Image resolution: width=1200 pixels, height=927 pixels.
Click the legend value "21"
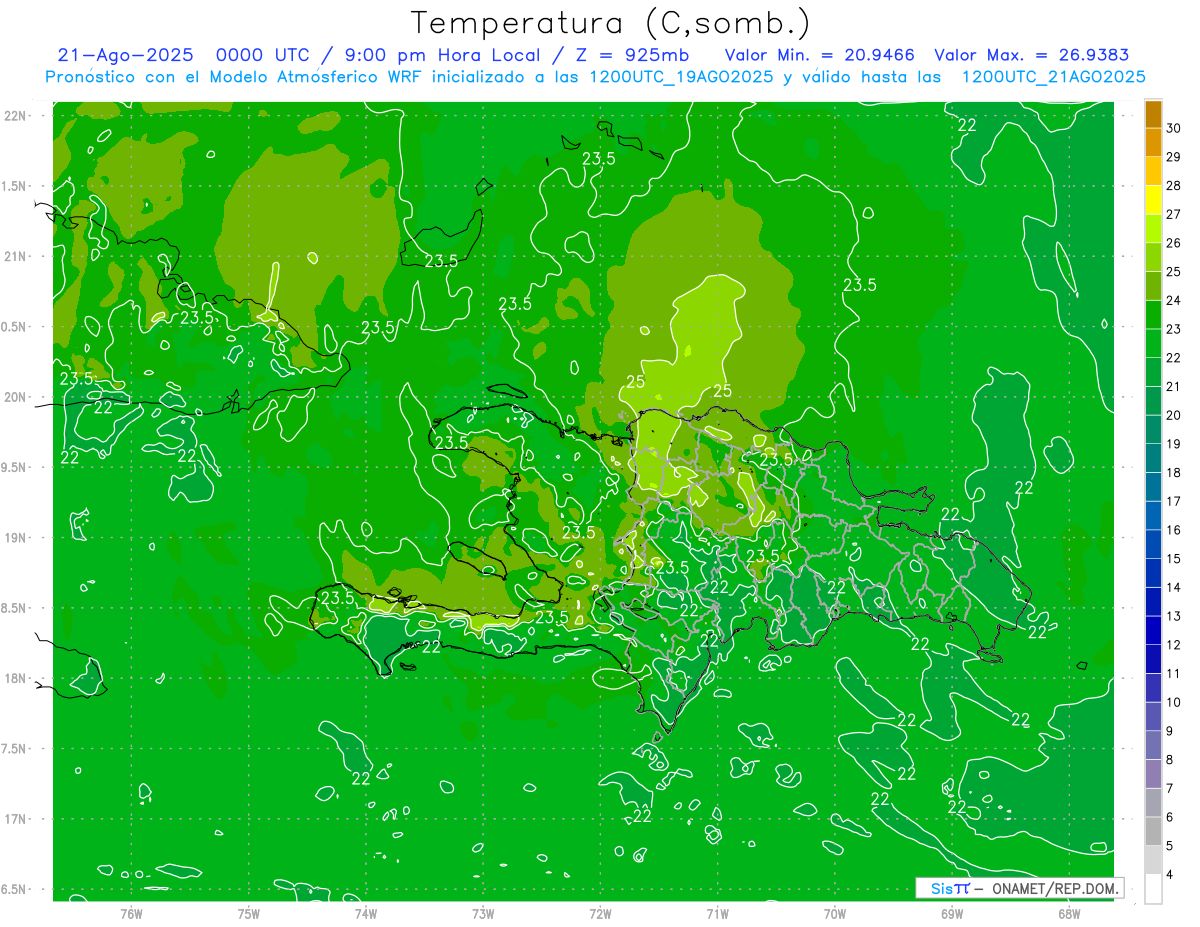click(x=1173, y=386)
